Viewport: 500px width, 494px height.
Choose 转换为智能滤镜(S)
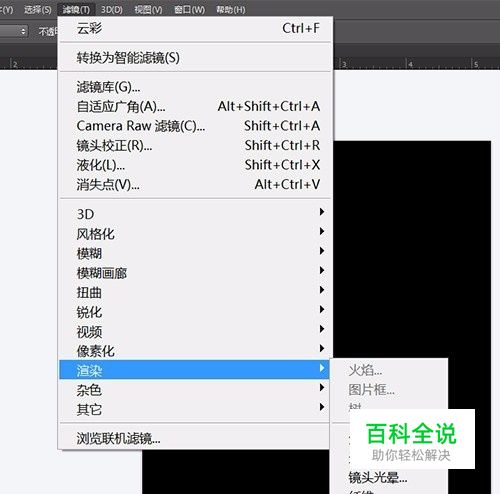(x=195, y=58)
